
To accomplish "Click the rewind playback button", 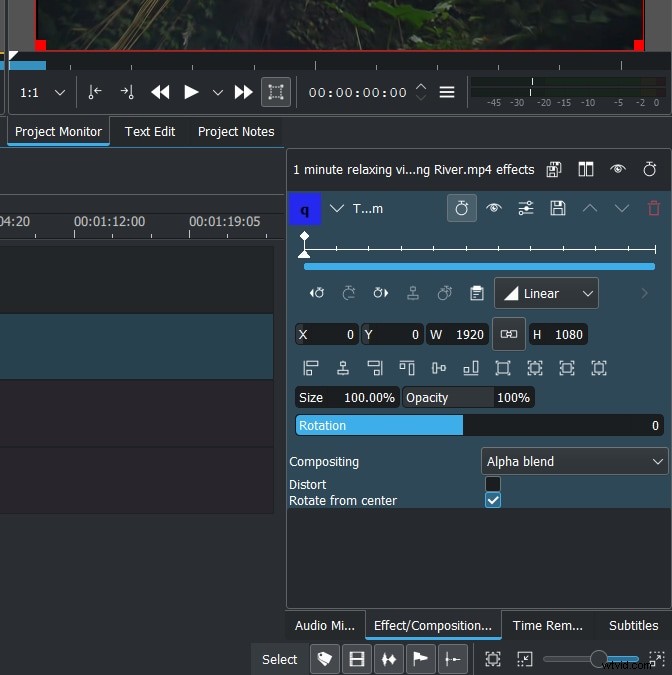I will [x=160, y=92].
